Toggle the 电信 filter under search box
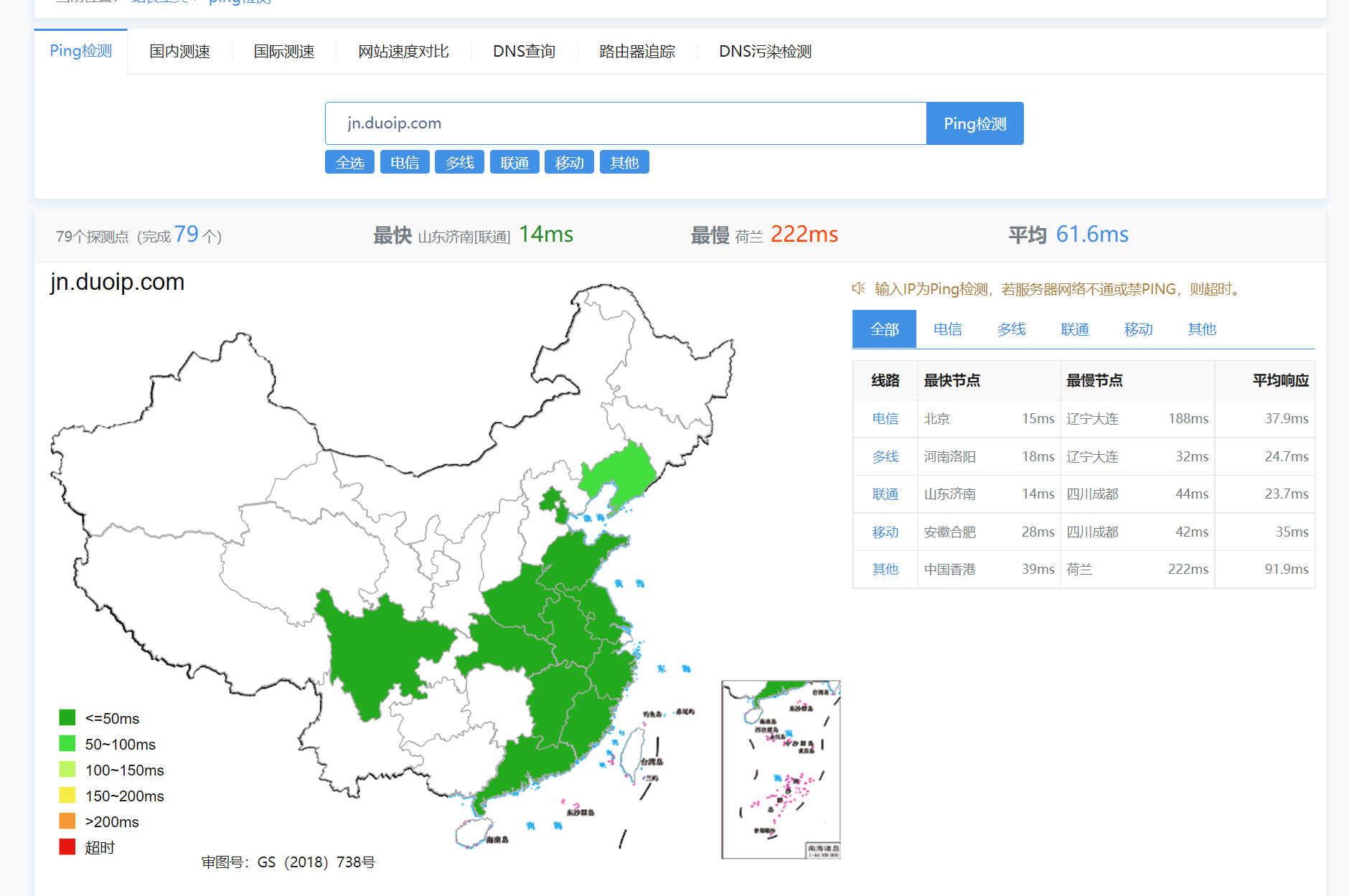The height and width of the screenshot is (896, 1349). [x=405, y=163]
